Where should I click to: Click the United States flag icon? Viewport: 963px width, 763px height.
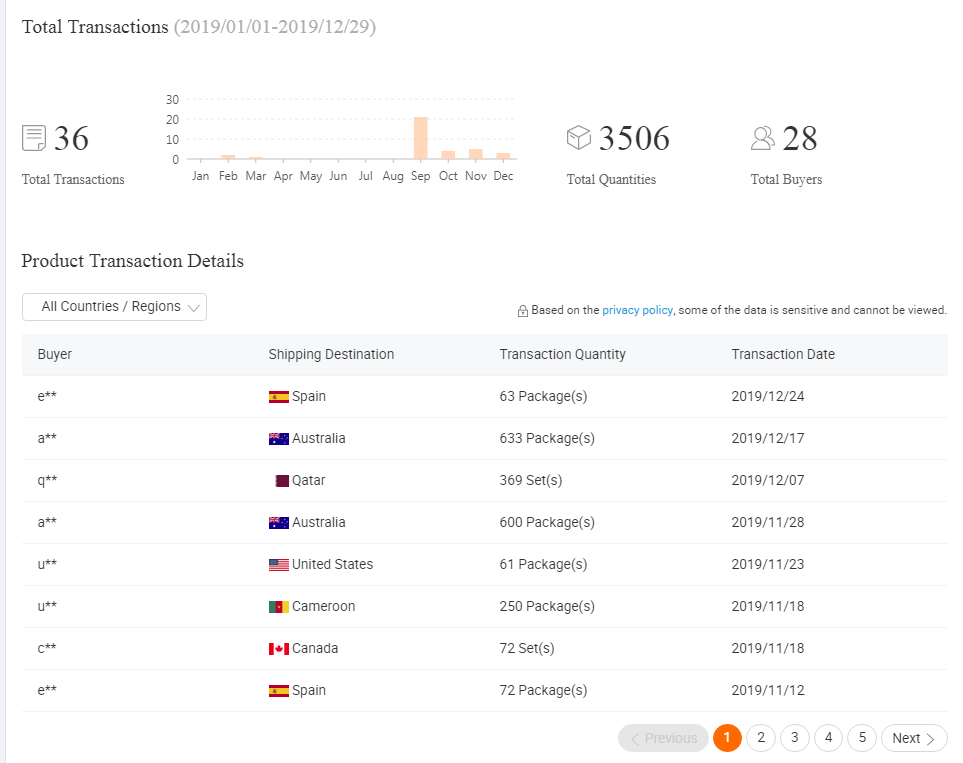point(279,565)
